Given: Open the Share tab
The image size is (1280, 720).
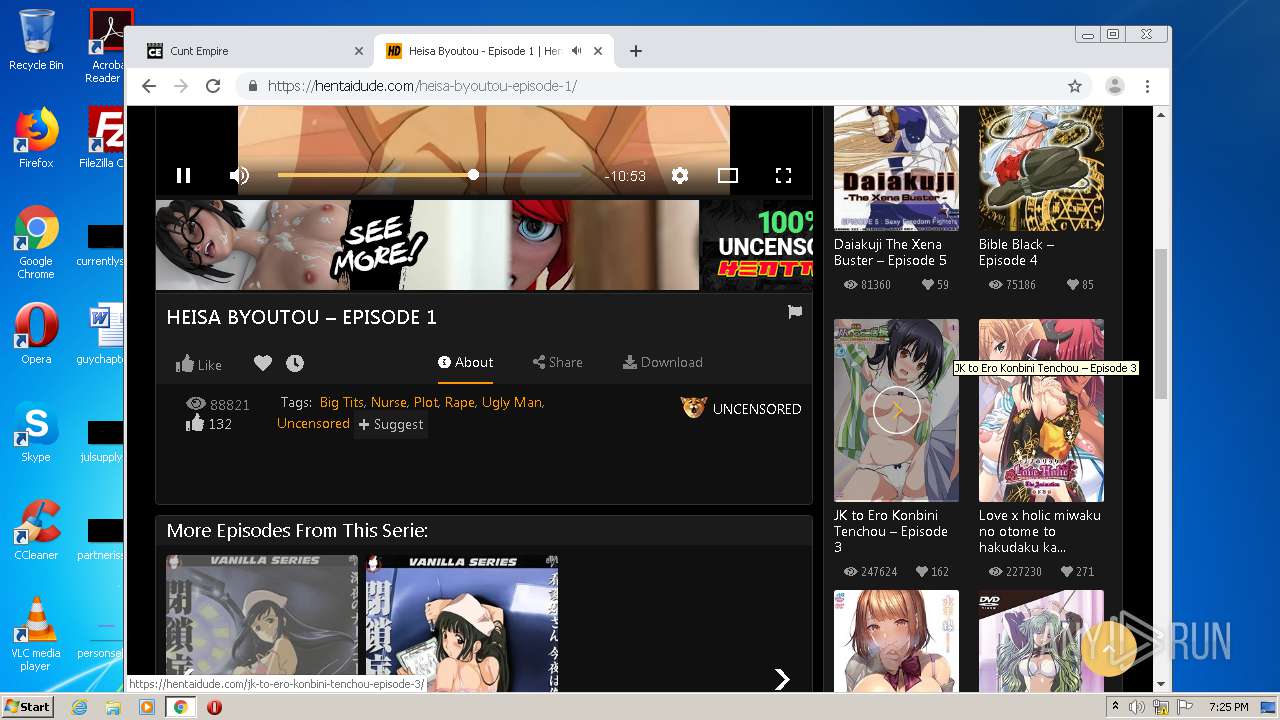Looking at the screenshot, I should [x=558, y=362].
